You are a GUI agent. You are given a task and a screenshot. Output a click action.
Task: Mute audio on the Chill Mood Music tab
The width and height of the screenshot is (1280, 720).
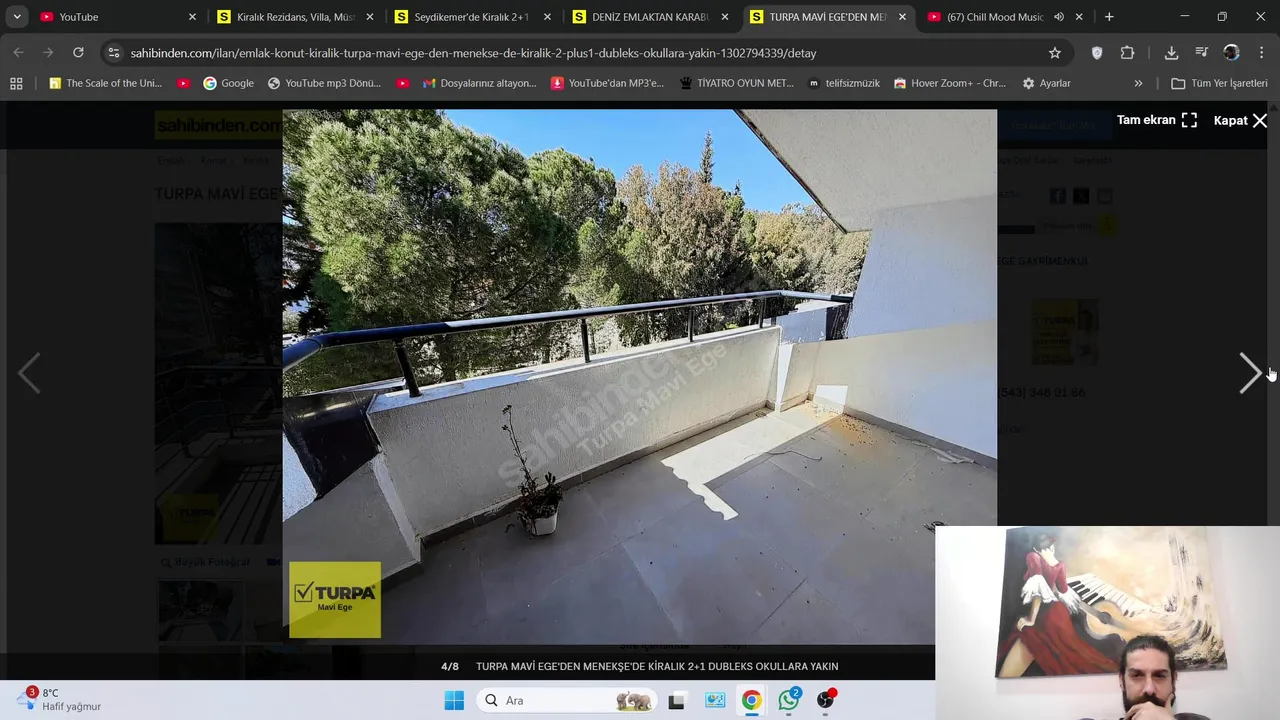[1059, 17]
